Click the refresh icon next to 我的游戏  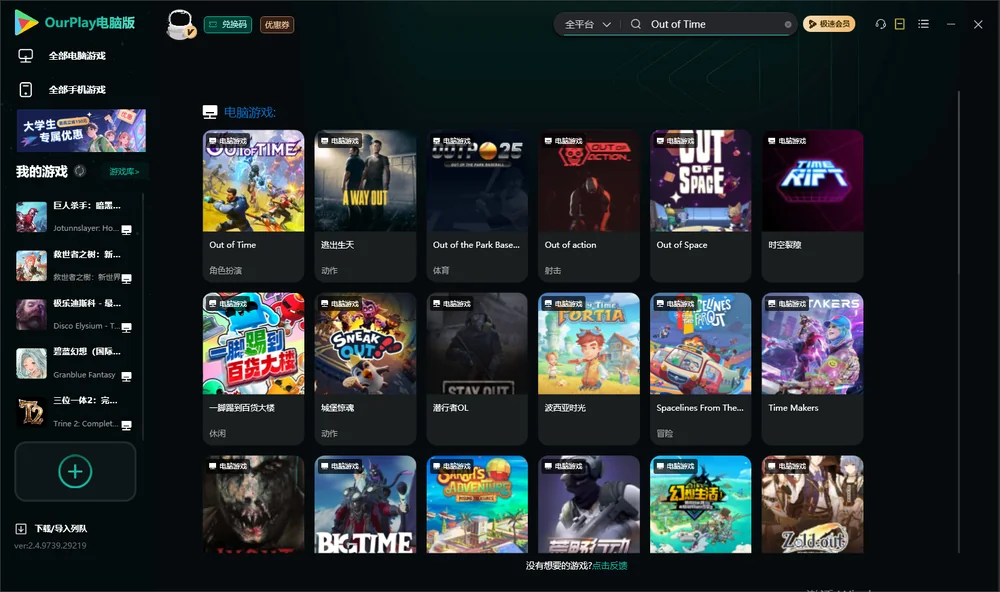click(x=80, y=171)
